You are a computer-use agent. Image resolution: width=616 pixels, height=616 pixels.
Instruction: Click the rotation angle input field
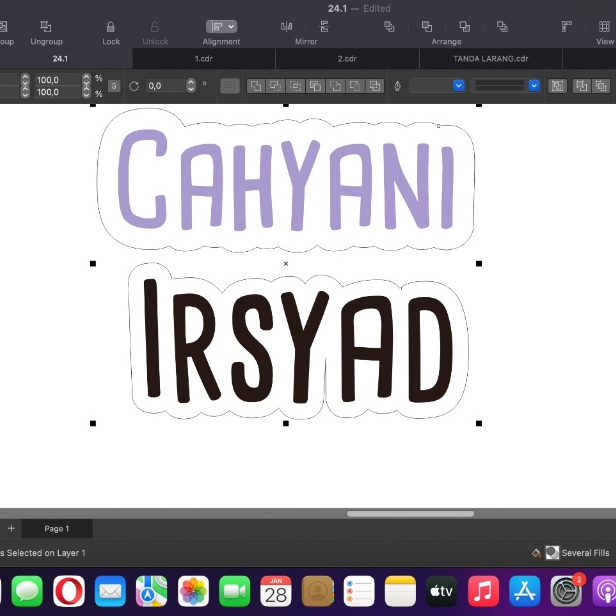point(165,86)
